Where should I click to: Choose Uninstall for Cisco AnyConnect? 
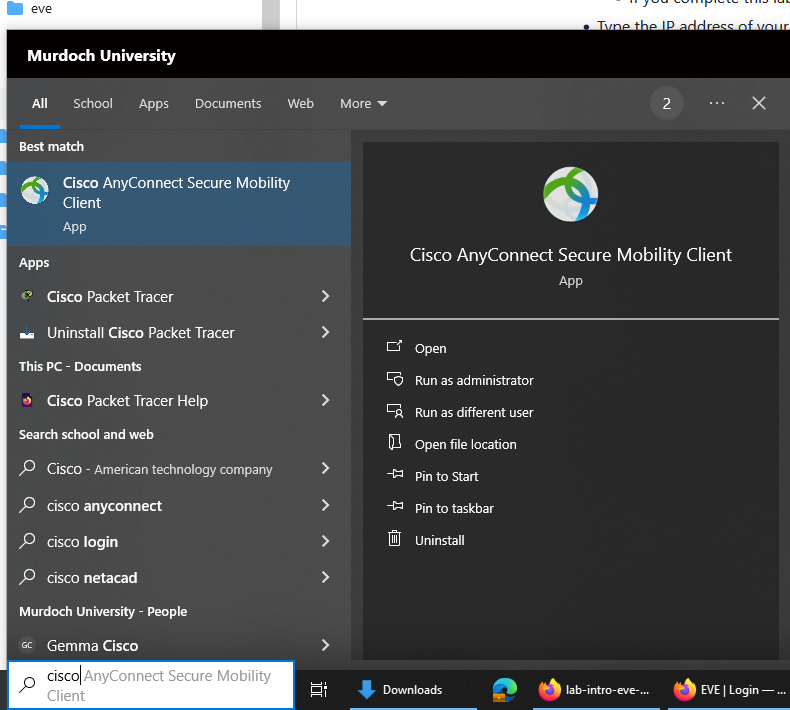[439, 540]
